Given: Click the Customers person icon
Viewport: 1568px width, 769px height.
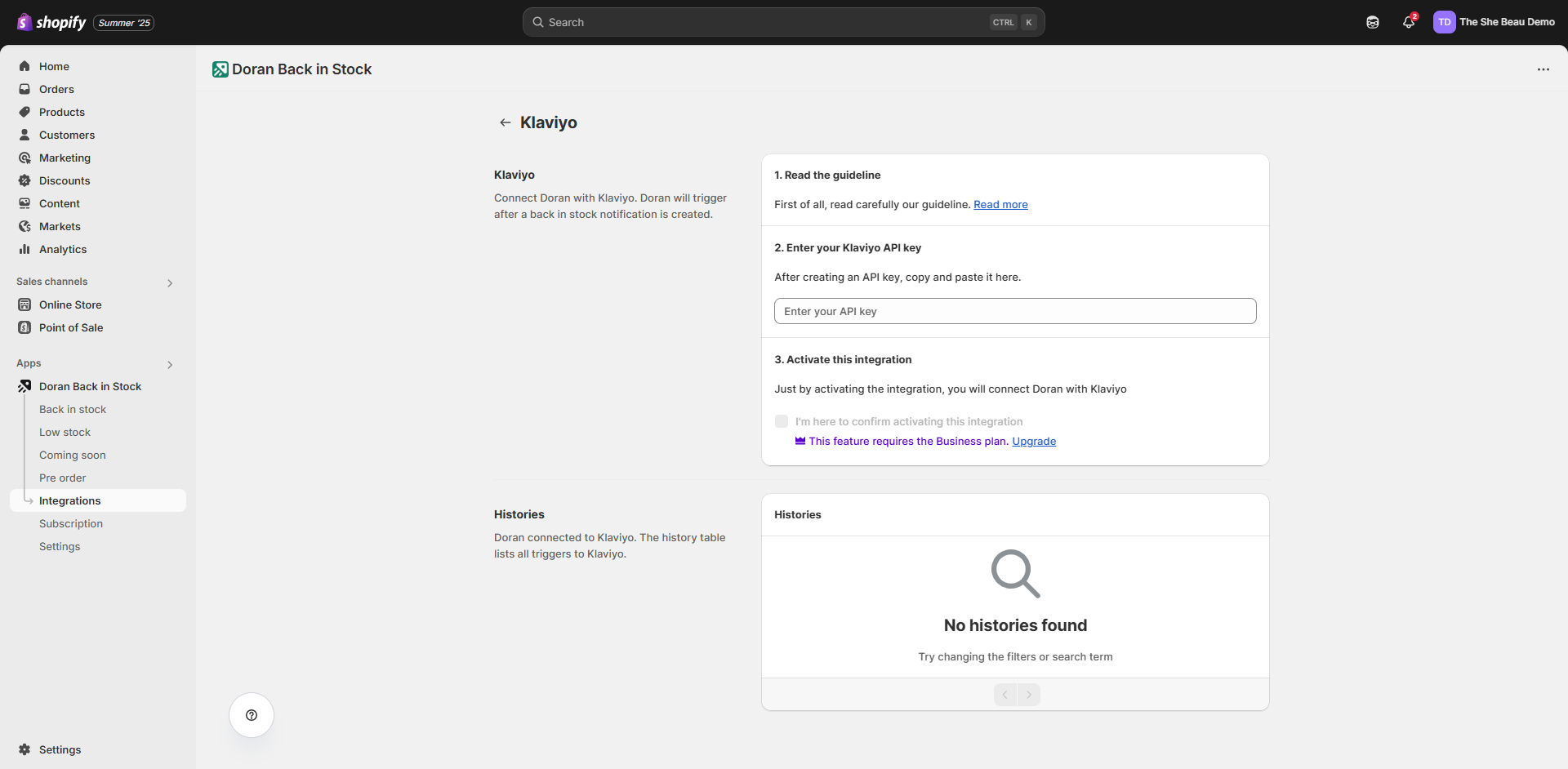Looking at the screenshot, I should point(24,135).
